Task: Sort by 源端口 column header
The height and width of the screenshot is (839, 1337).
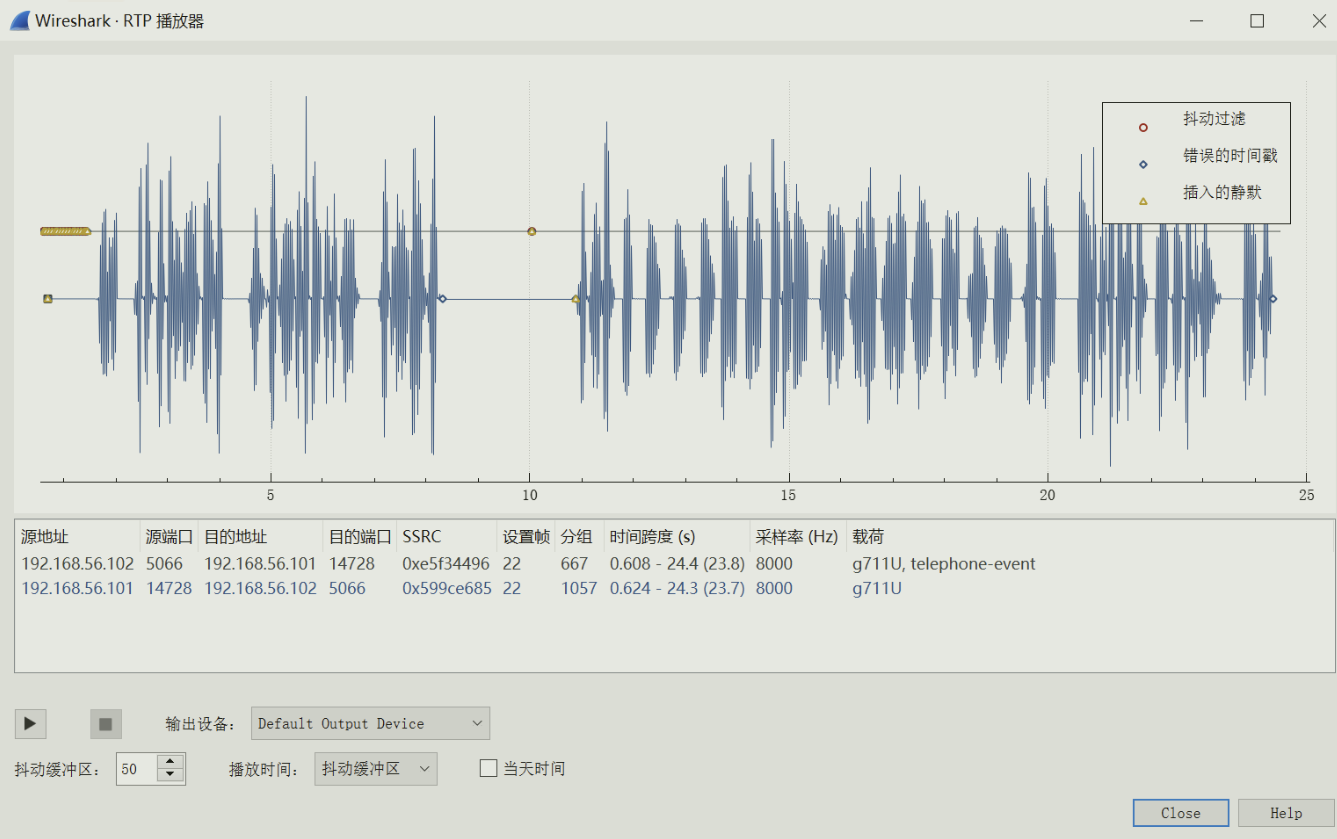Action: tap(169, 537)
